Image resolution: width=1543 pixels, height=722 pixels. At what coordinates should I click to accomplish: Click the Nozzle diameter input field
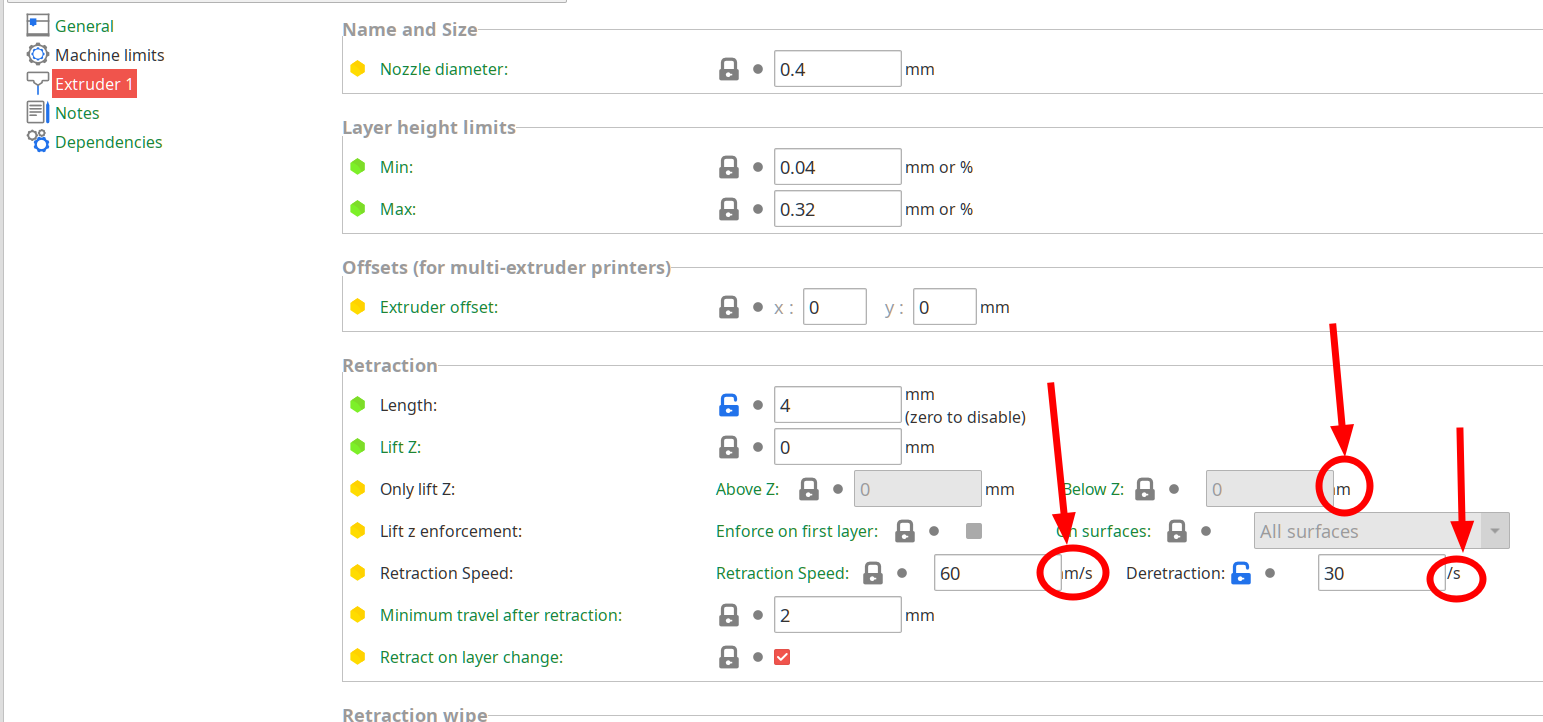click(x=838, y=69)
